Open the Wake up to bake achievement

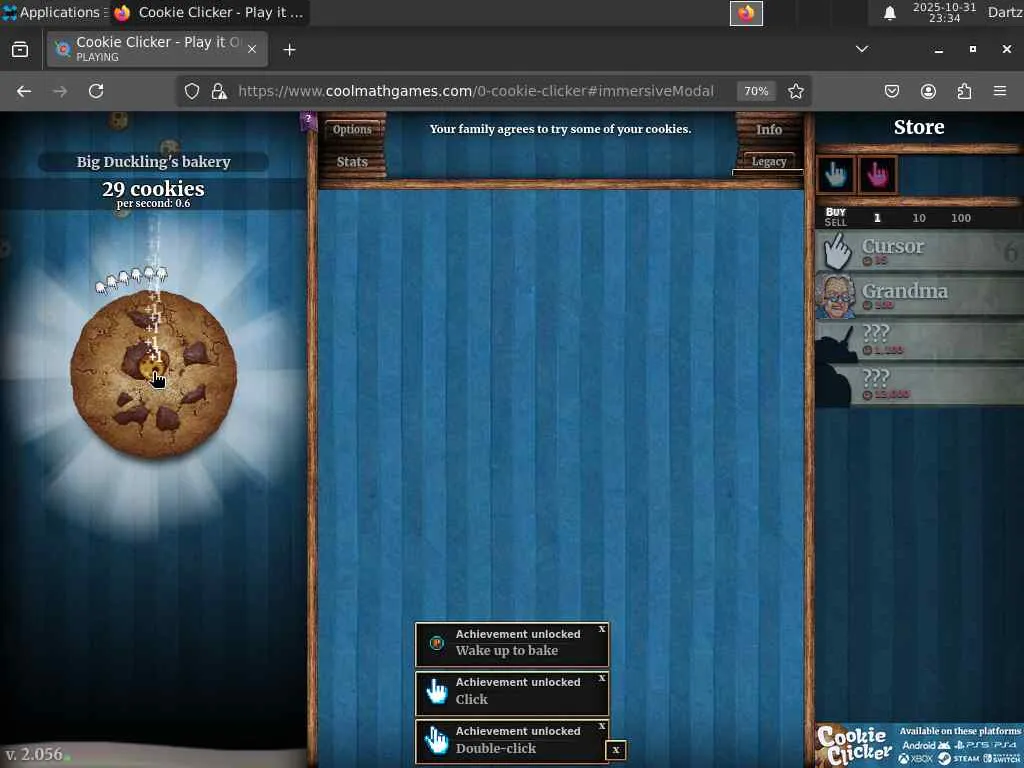(x=512, y=644)
